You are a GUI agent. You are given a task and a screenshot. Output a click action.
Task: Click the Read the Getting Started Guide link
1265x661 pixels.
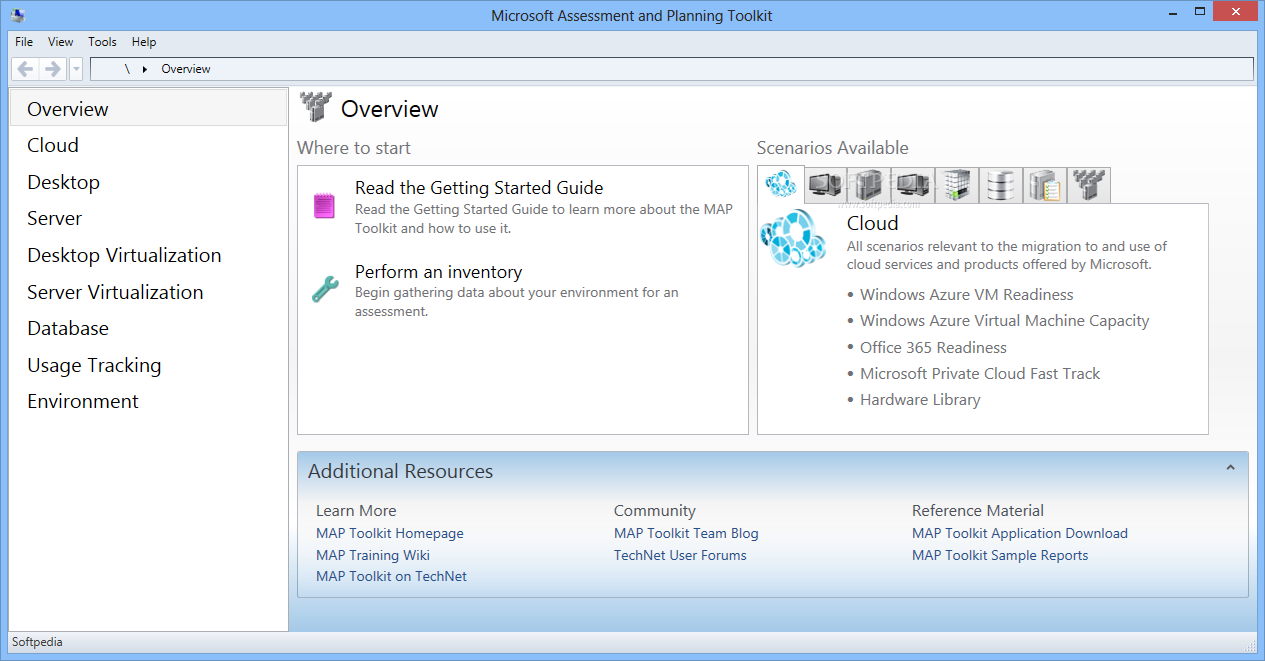(x=479, y=187)
